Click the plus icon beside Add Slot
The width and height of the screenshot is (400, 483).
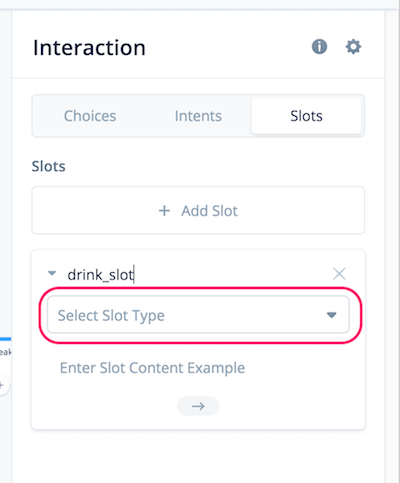pos(164,211)
